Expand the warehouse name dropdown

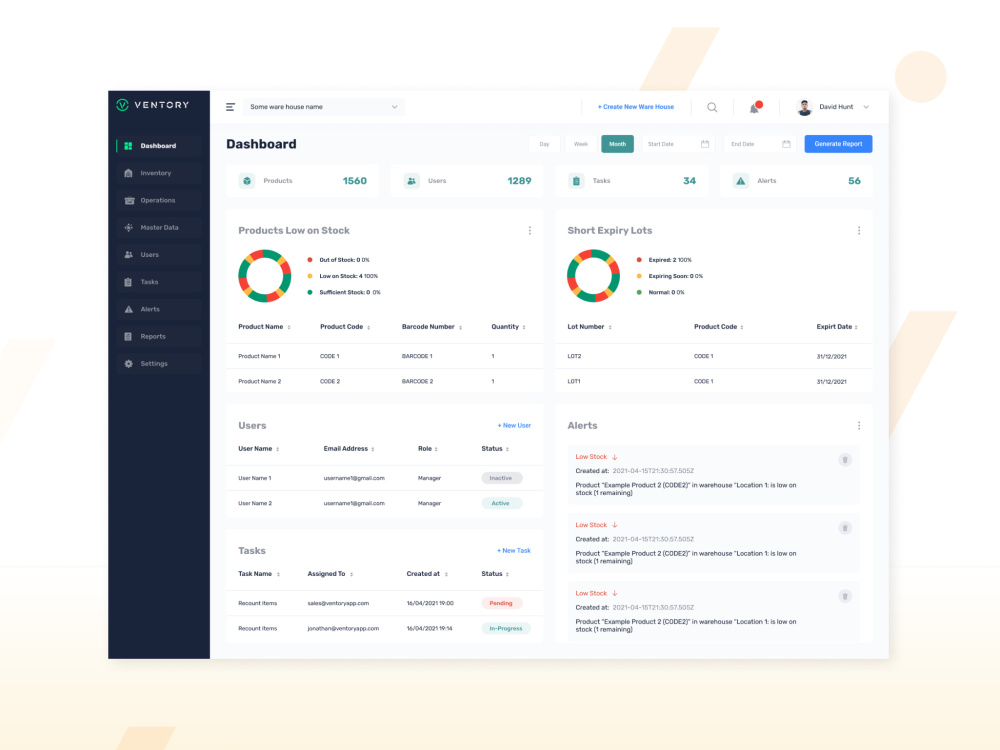(x=323, y=107)
